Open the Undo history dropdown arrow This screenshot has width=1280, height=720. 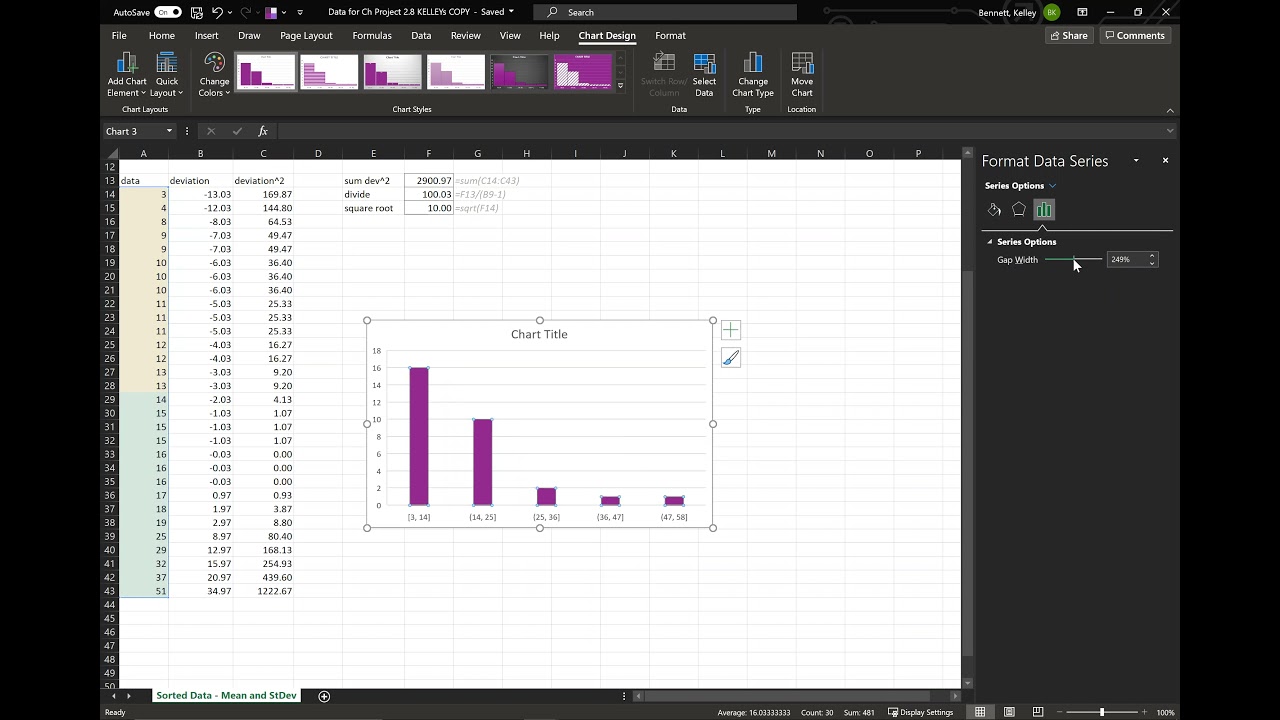point(230,12)
